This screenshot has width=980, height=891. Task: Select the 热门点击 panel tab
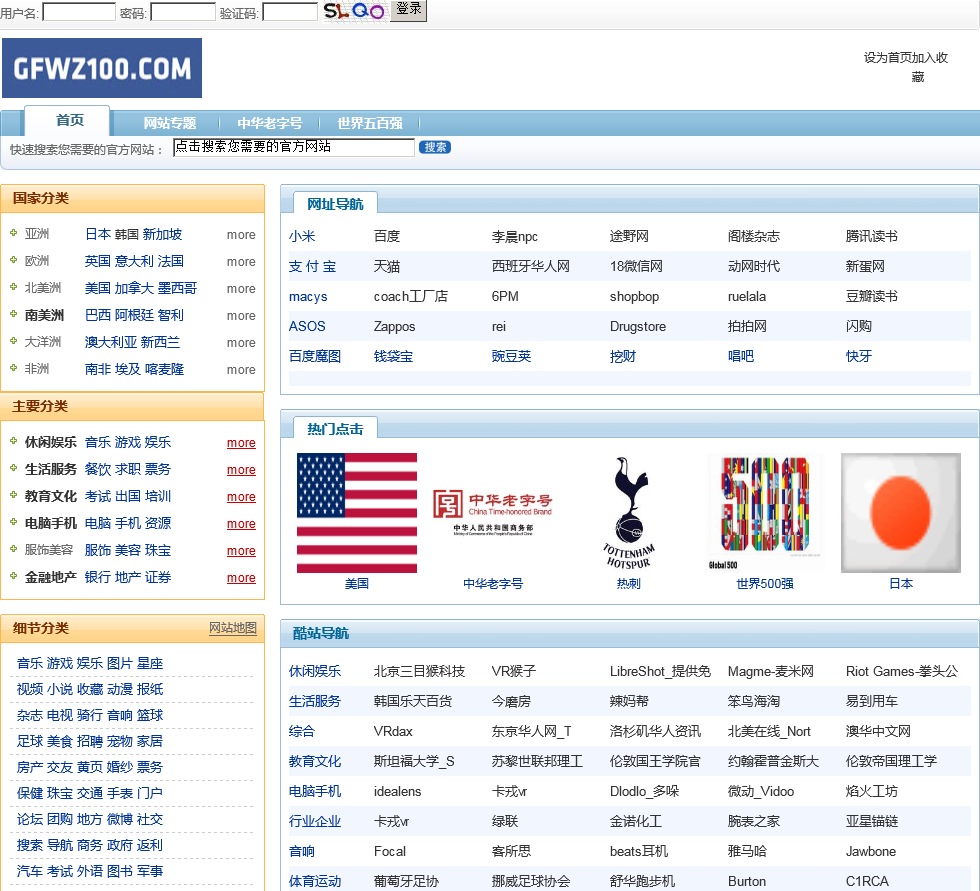335,429
